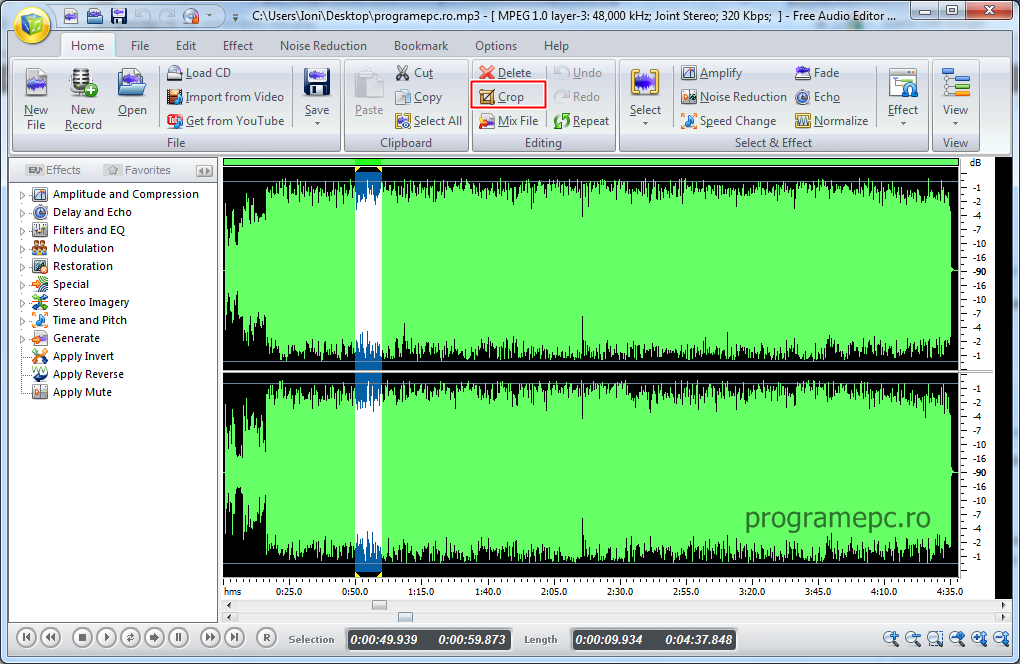Expand Filters and EQ category

pos(22,230)
